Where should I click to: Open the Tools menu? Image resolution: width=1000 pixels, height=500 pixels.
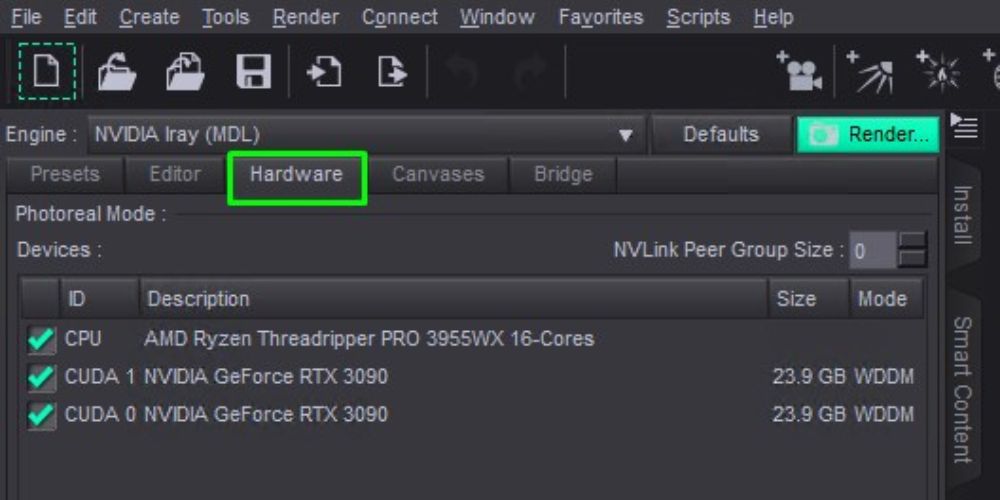(226, 17)
